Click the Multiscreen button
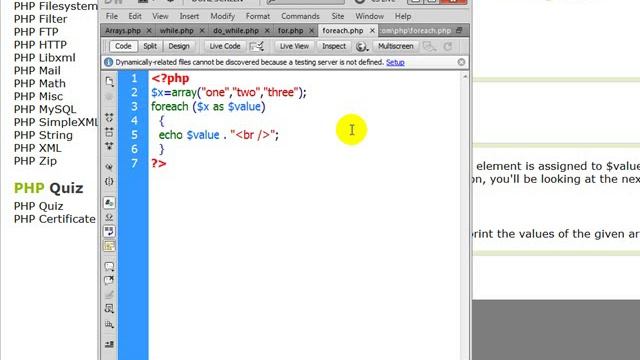Screen dimensions: 640x360 396,46
